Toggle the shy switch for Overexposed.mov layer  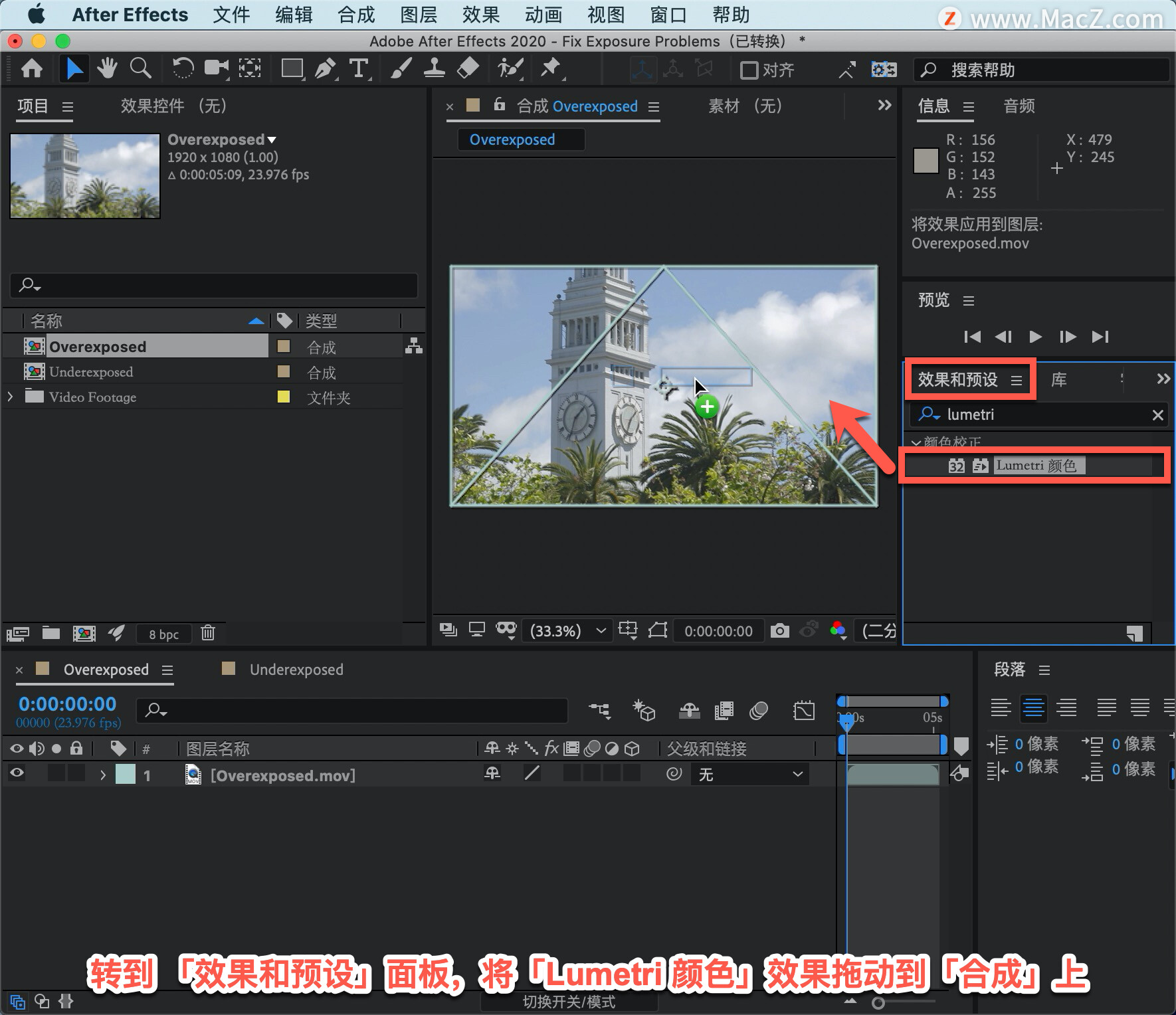[x=492, y=773]
